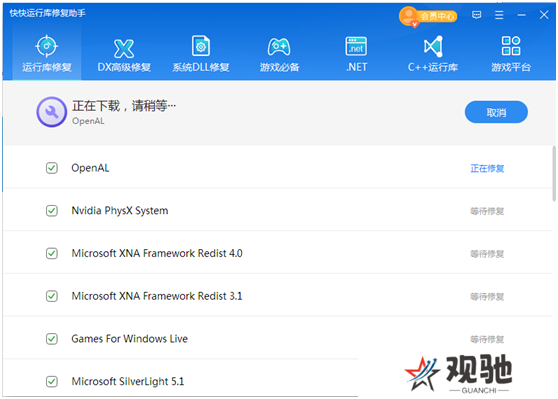Screen dimensions: 558x399
Task: Toggle XNA Framework Redist 3.1 checkbox
Action: tap(52, 296)
